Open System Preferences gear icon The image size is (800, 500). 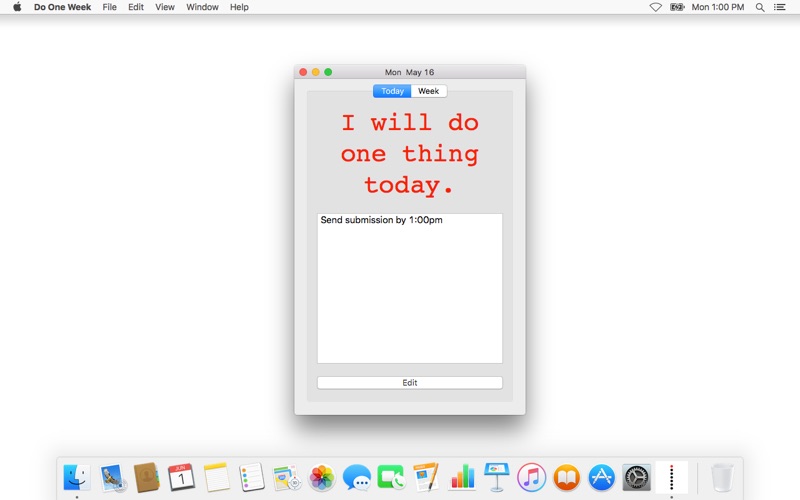(637, 478)
